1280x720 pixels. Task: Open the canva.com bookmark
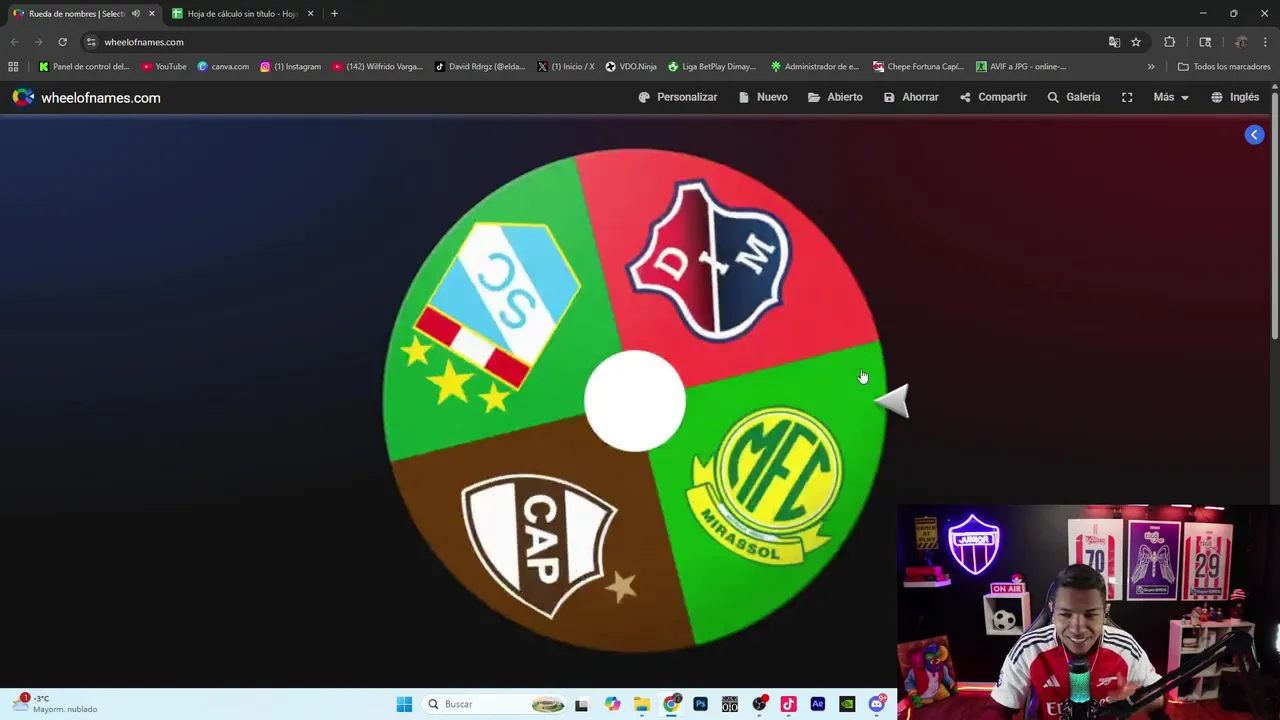click(223, 67)
